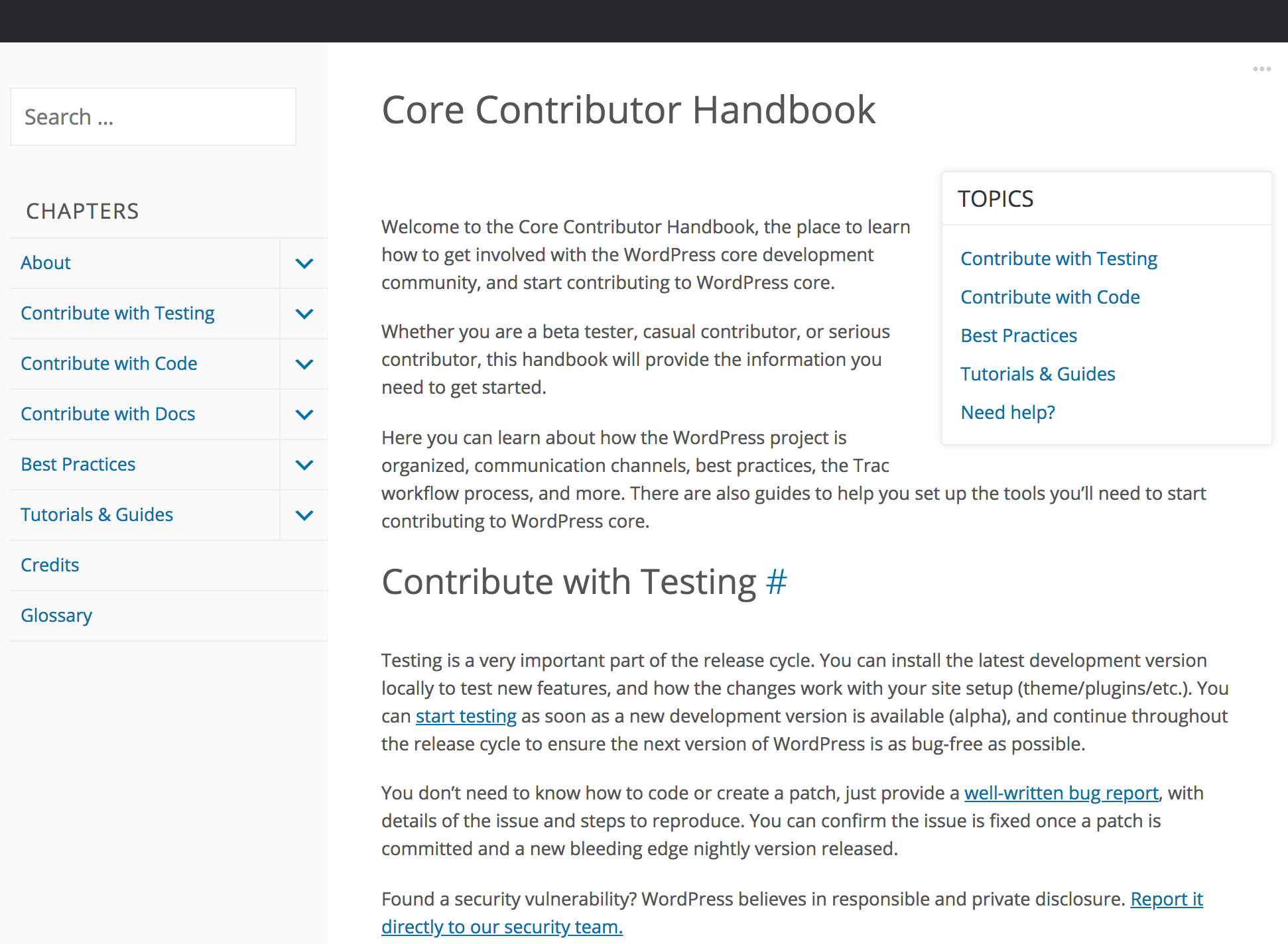Screen dimensions: 1288x944
Task: Select Best Practices in Topics box
Action: (1019, 335)
